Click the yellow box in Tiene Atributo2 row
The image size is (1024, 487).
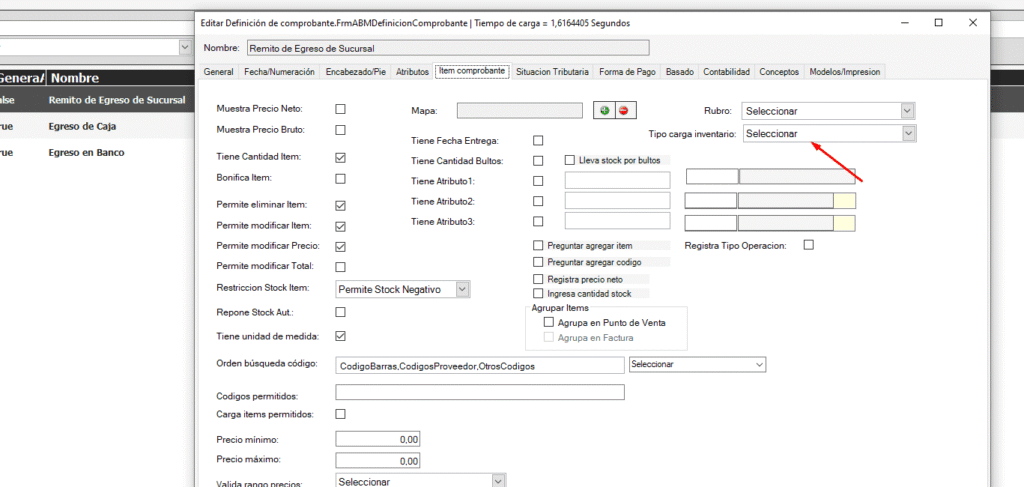[x=845, y=199]
